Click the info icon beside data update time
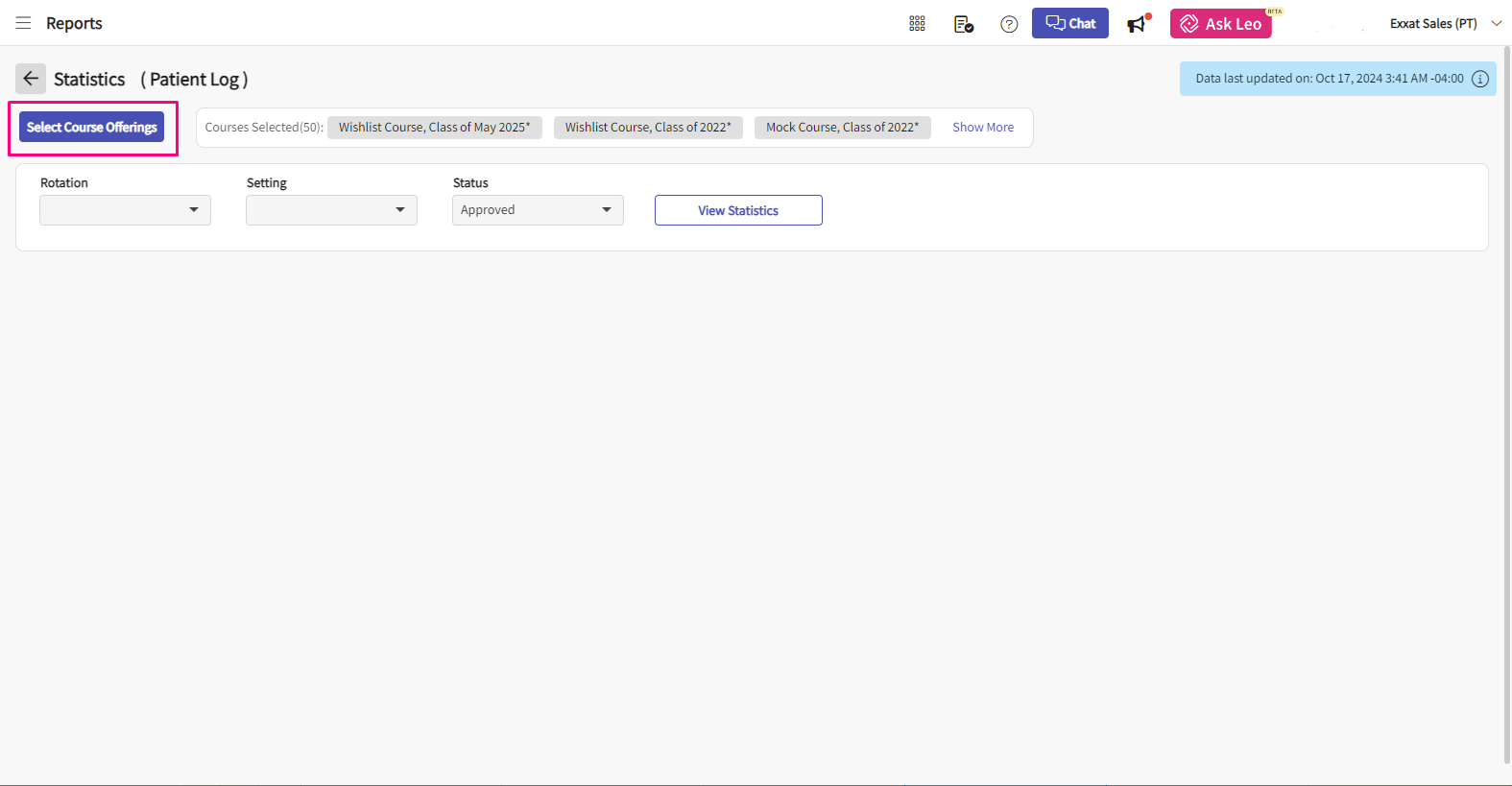The height and width of the screenshot is (786, 1512). click(1480, 79)
